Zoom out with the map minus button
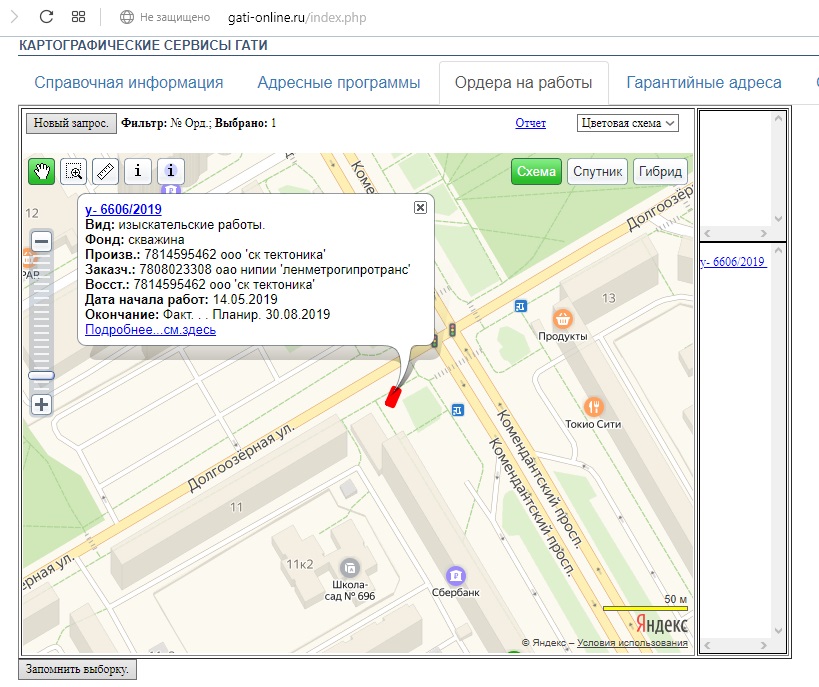The image size is (819, 687). (x=42, y=241)
